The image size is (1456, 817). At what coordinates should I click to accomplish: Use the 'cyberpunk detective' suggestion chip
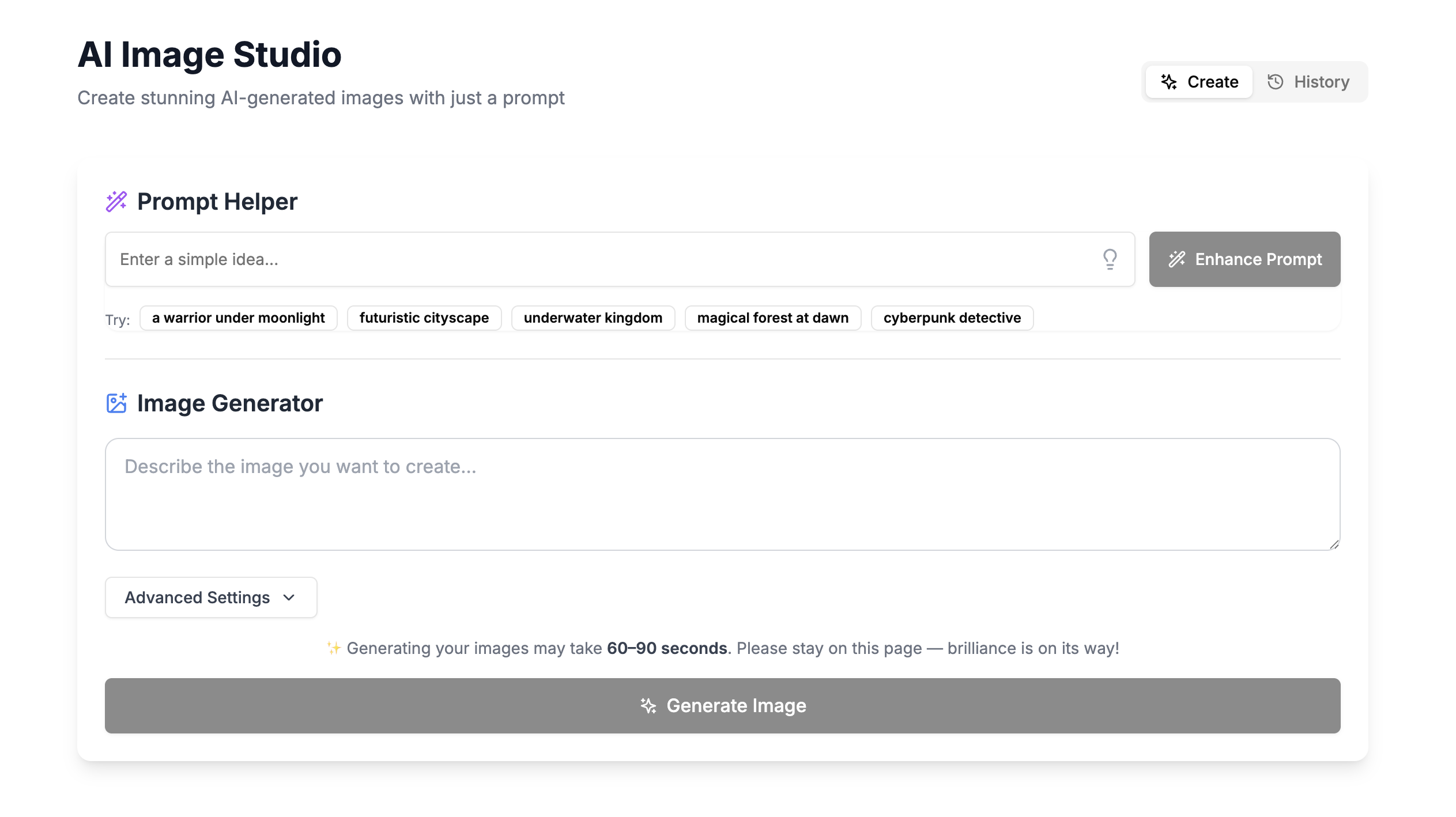(952, 318)
